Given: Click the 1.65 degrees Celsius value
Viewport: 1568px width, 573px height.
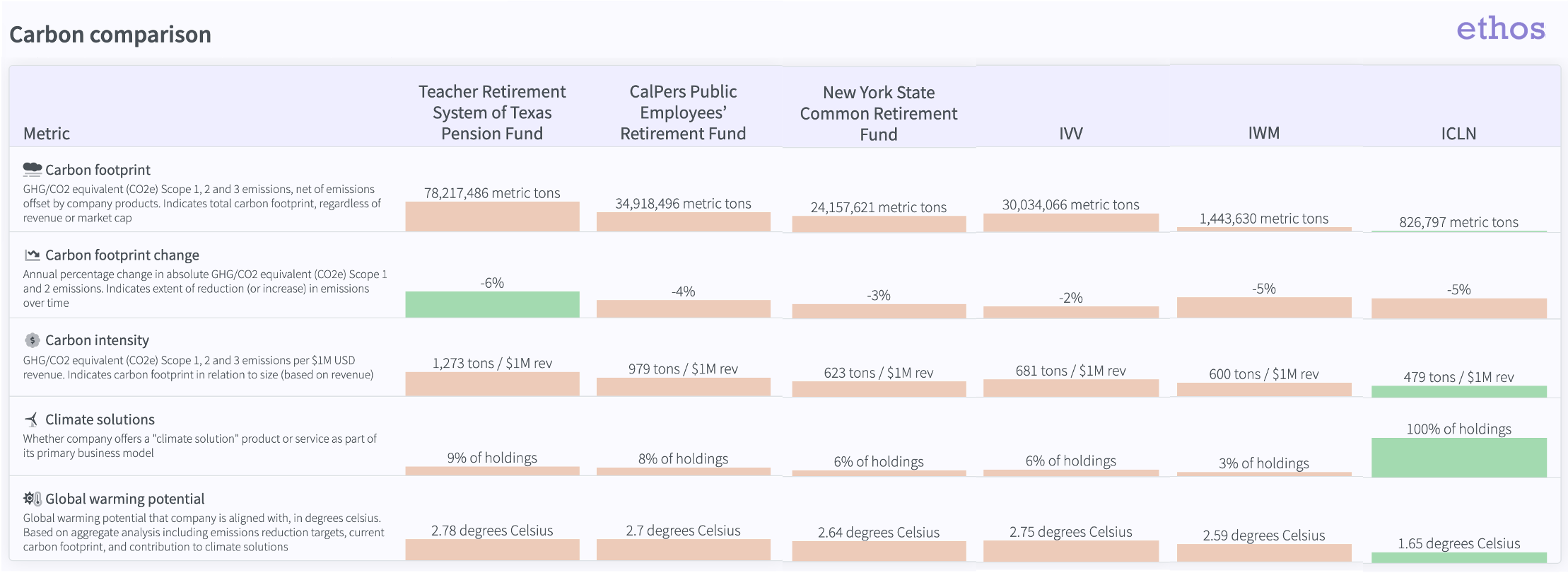Looking at the screenshot, I should [1458, 543].
